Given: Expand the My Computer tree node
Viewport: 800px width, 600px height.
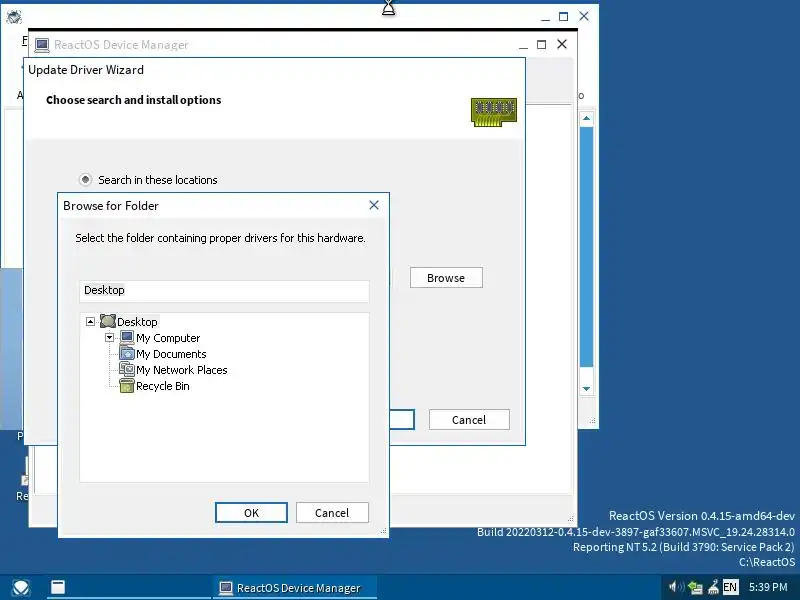Looking at the screenshot, I should tap(109, 338).
